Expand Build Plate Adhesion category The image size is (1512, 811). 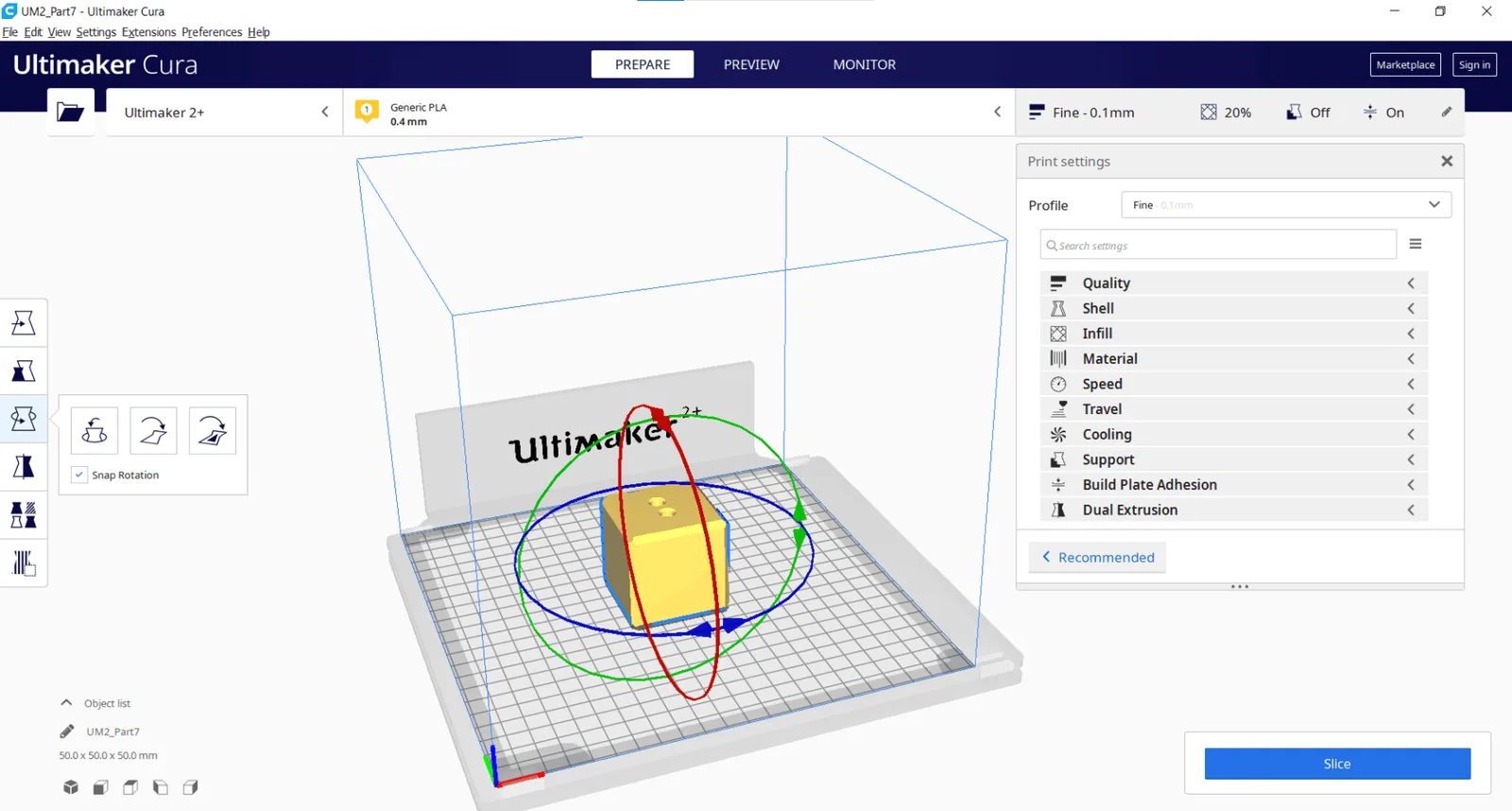pos(1234,485)
